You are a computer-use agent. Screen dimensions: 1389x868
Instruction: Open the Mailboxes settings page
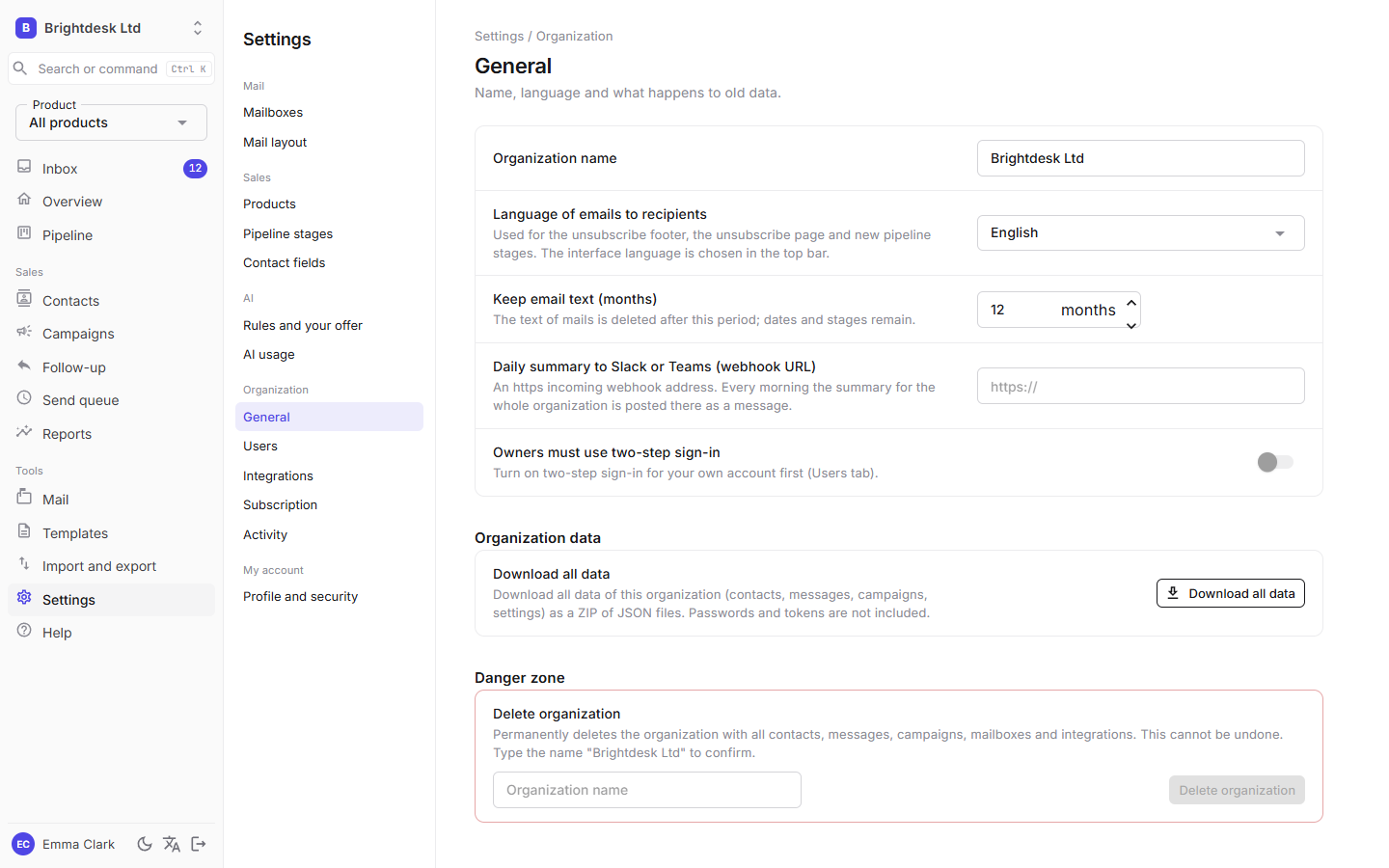point(273,113)
